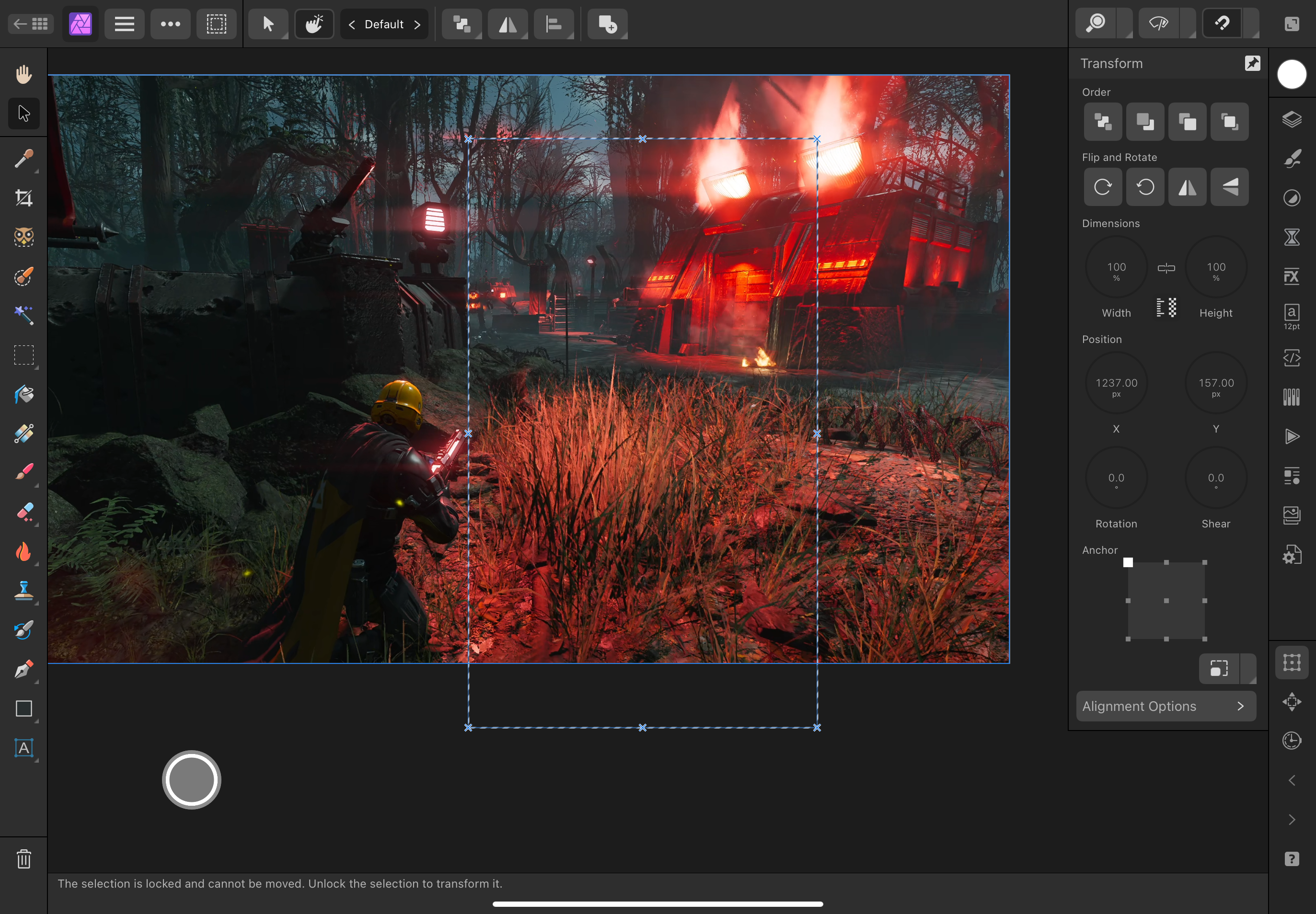Flip vertical in Transform panel
This screenshot has height=914, width=1316.
[1229, 187]
